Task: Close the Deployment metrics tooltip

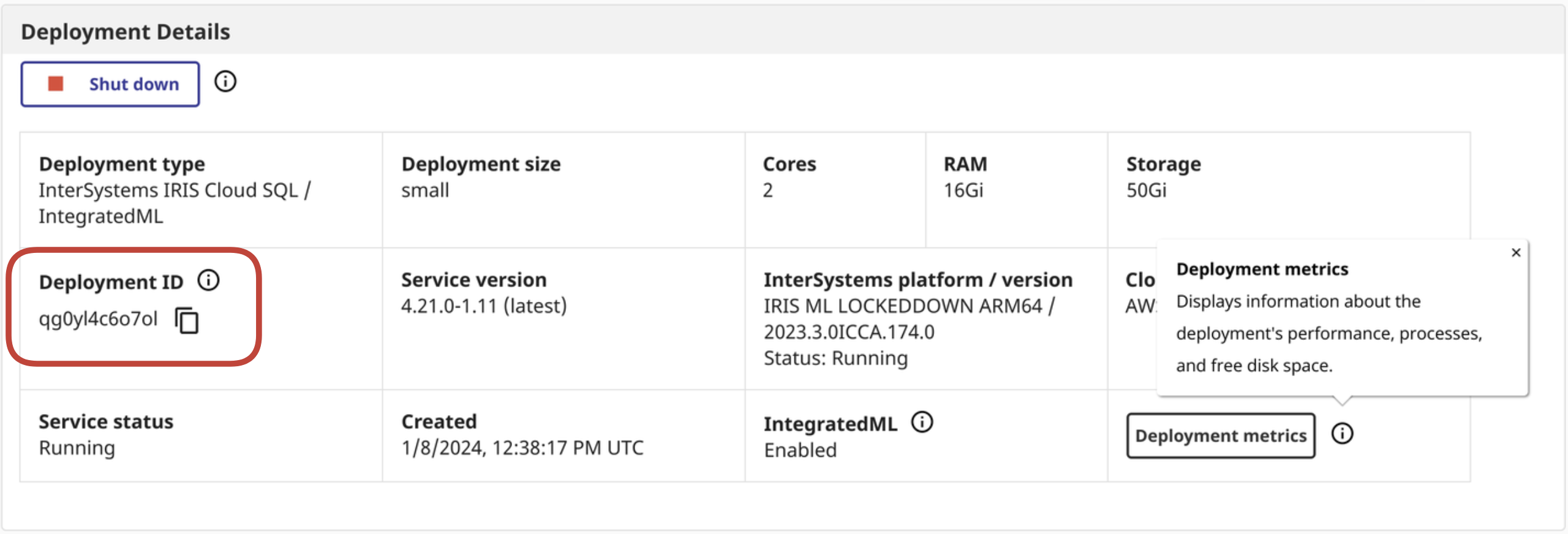Action: click(x=1516, y=252)
